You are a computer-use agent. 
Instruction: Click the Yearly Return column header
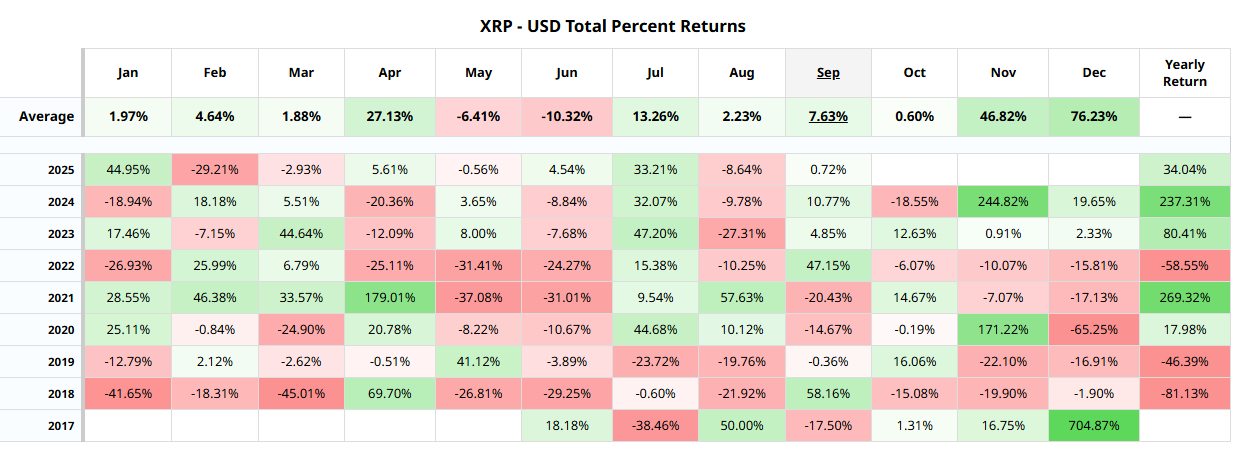tap(1185, 73)
